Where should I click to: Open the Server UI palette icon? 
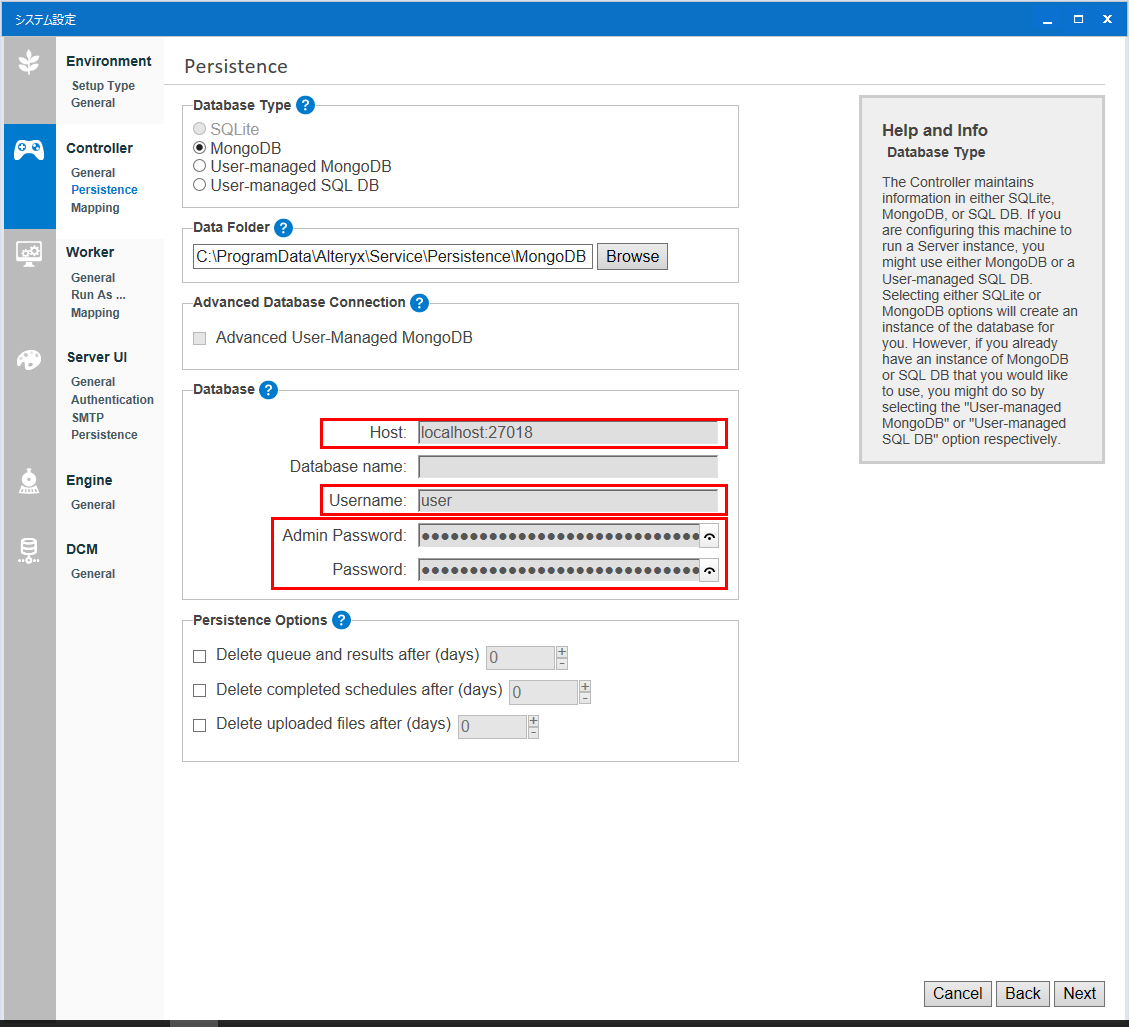29,359
